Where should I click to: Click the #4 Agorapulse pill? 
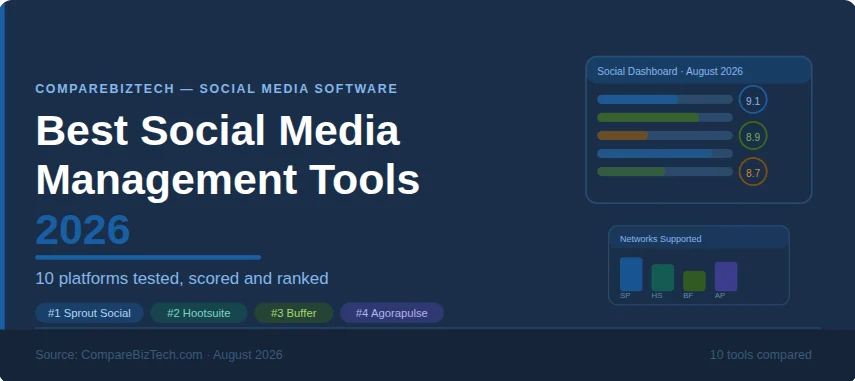tap(392, 313)
